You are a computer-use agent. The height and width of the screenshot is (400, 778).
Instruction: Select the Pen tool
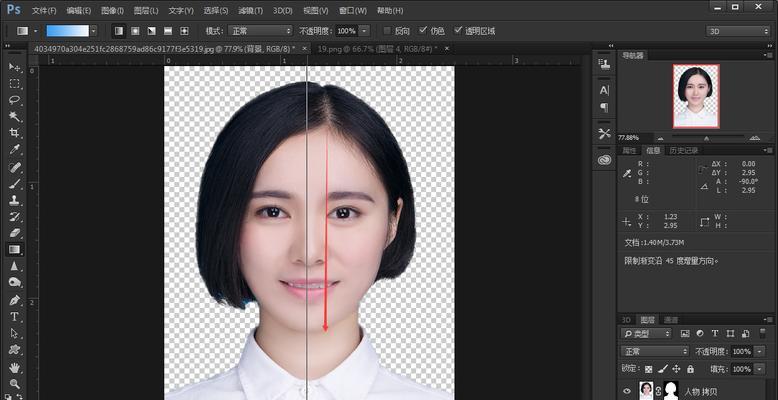(x=15, y=300)
